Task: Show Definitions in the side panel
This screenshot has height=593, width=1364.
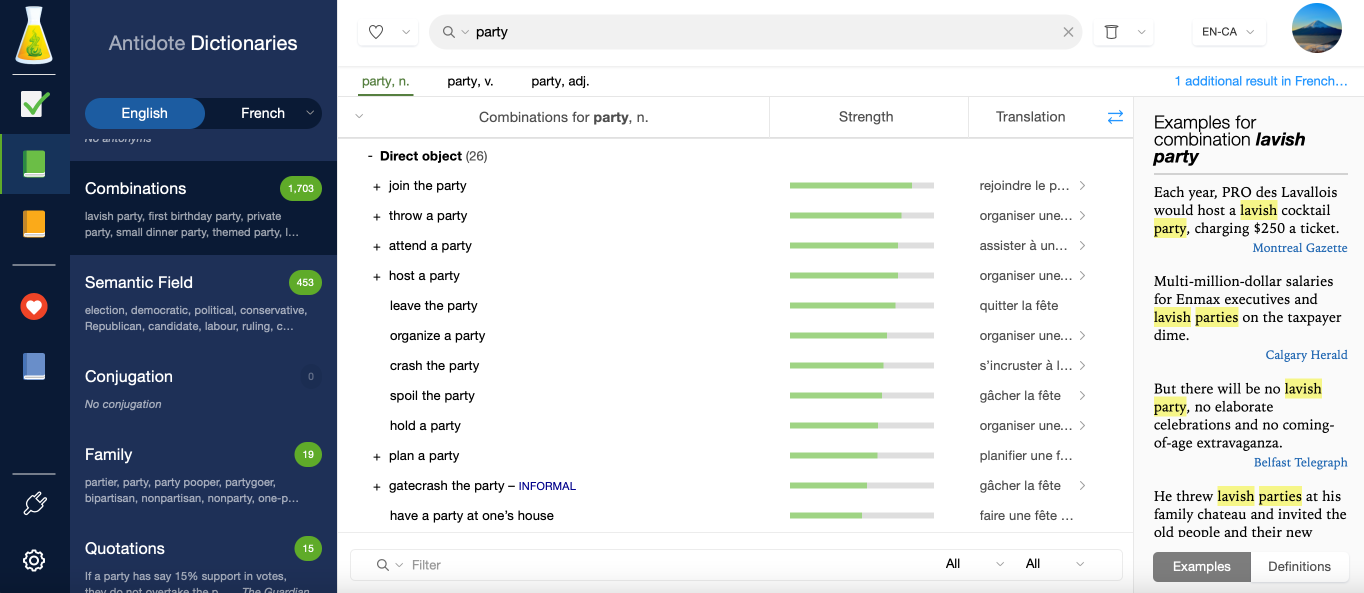Action: point(1299,566)
